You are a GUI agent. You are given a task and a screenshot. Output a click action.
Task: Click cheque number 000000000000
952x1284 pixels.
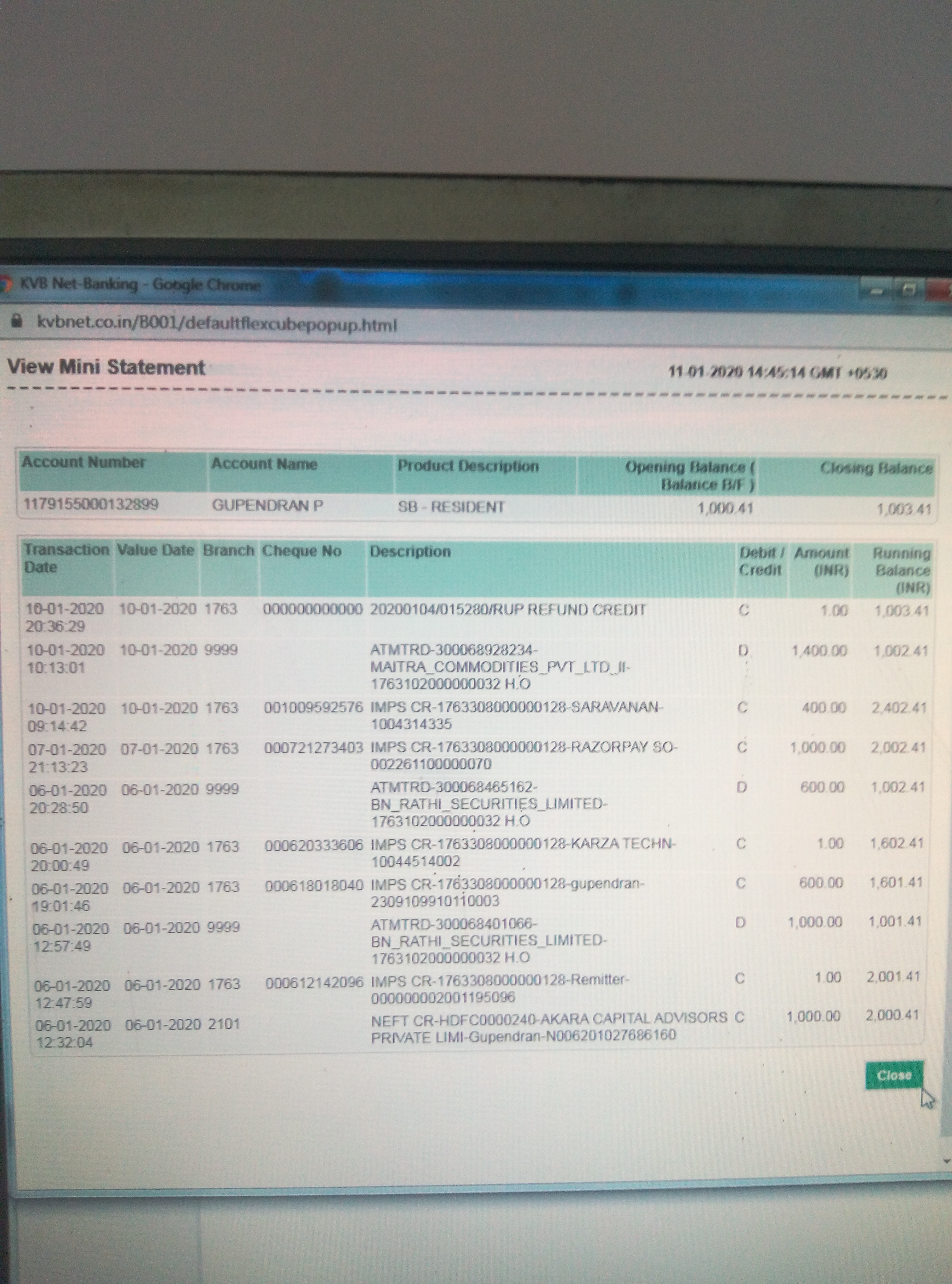click(313, 609)
